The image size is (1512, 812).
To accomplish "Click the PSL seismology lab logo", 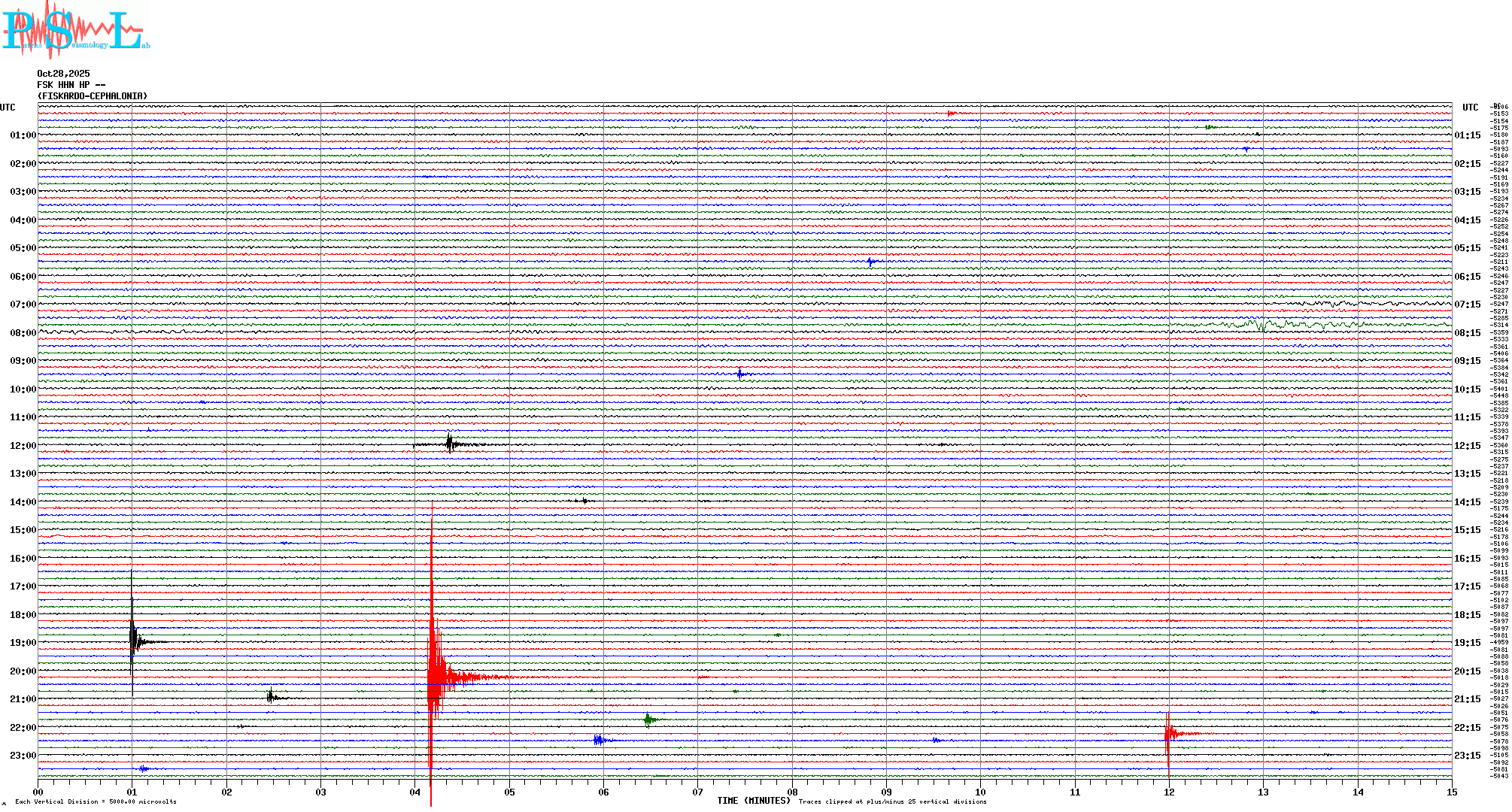I will pos(75,30).
